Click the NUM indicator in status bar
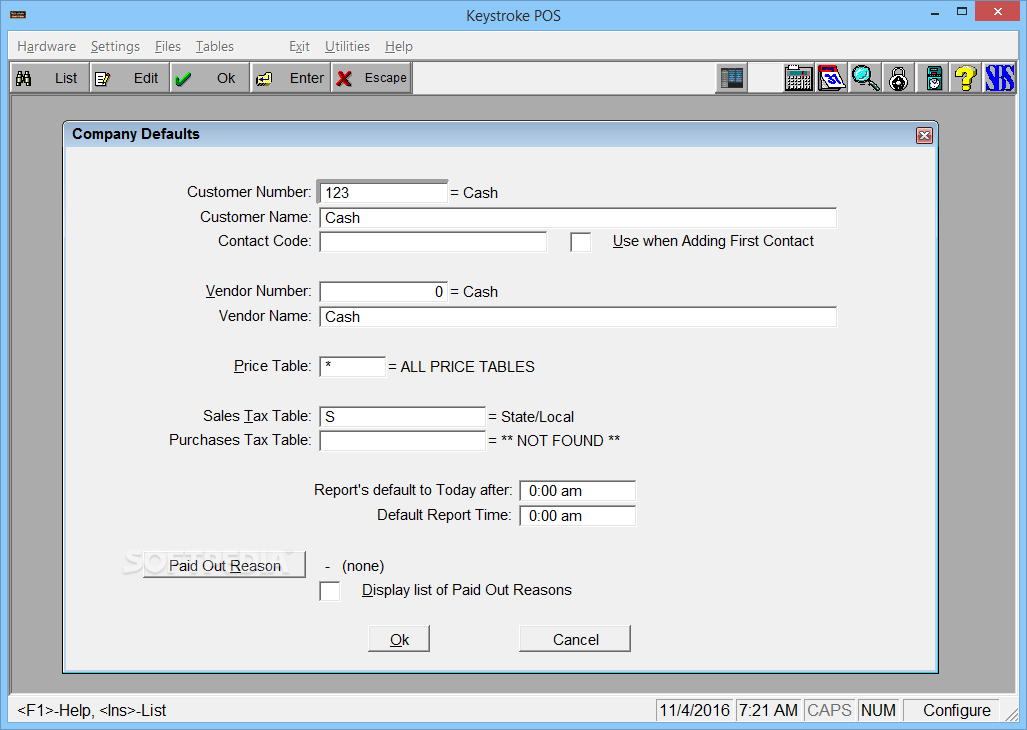The height and width of the screenshot is (730, 1027). click(878, 710)
